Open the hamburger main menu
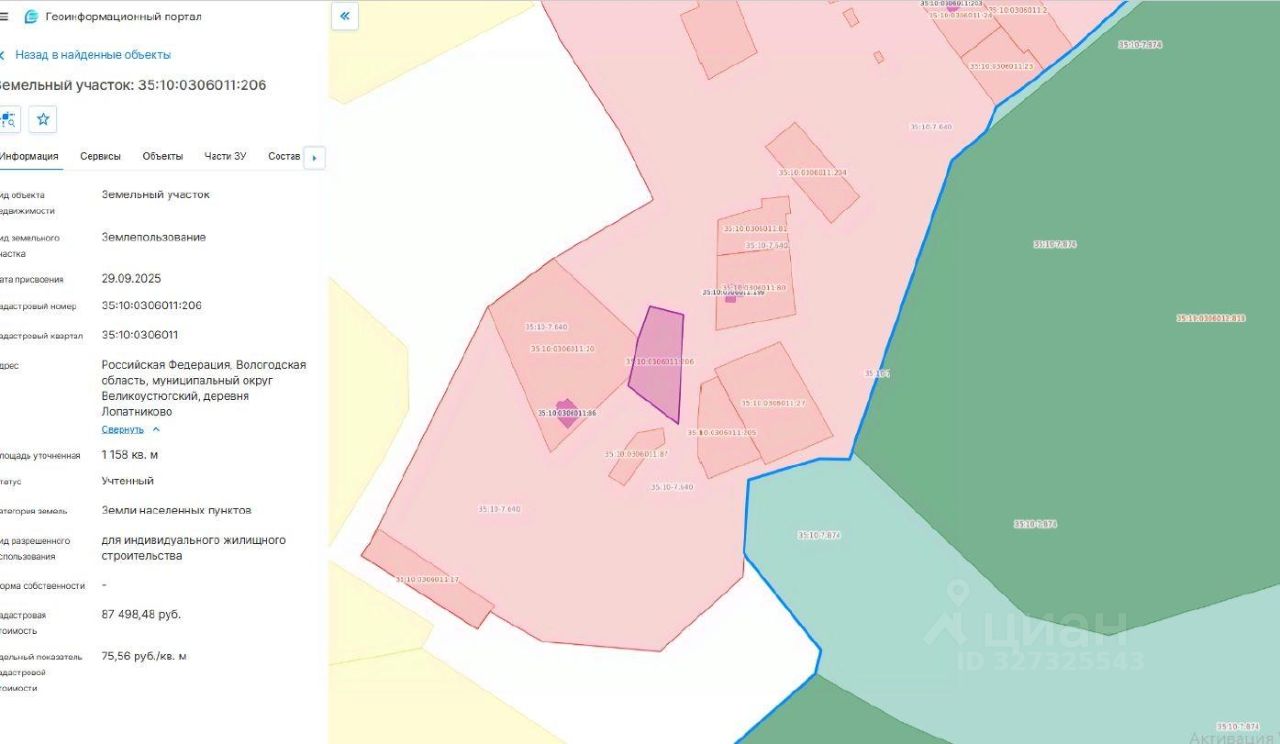Image resolution: width=1280 pixels, height=744 pixels. click(4, 17)
